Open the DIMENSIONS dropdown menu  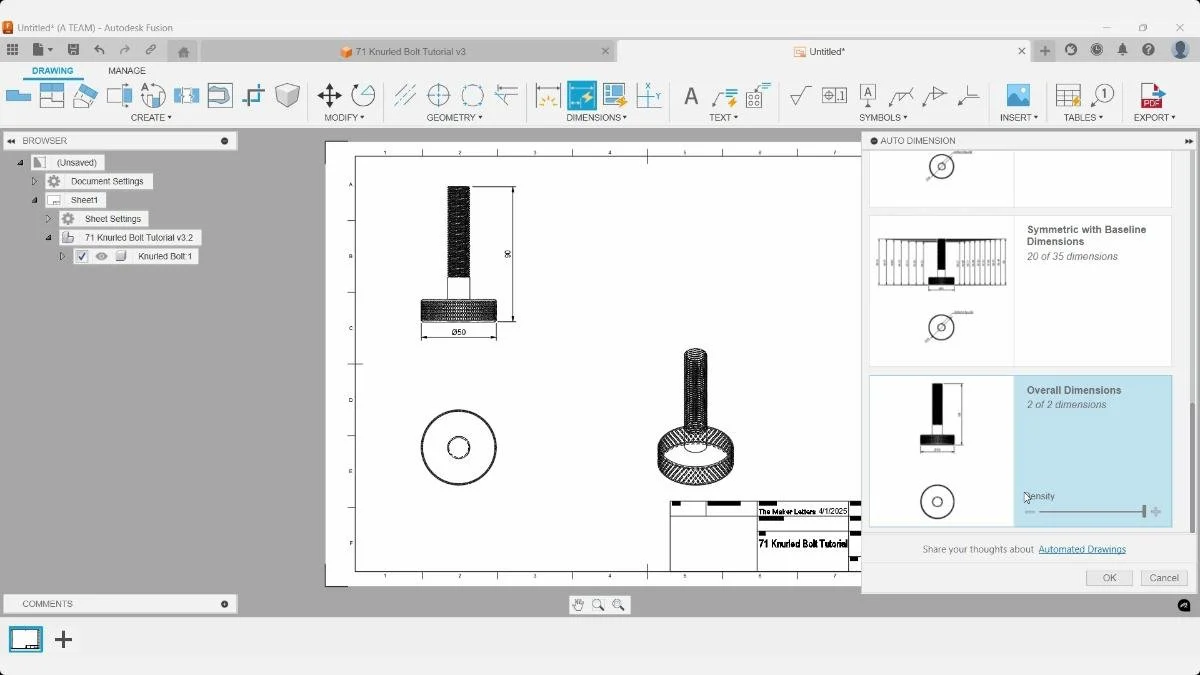pos(597,118)
